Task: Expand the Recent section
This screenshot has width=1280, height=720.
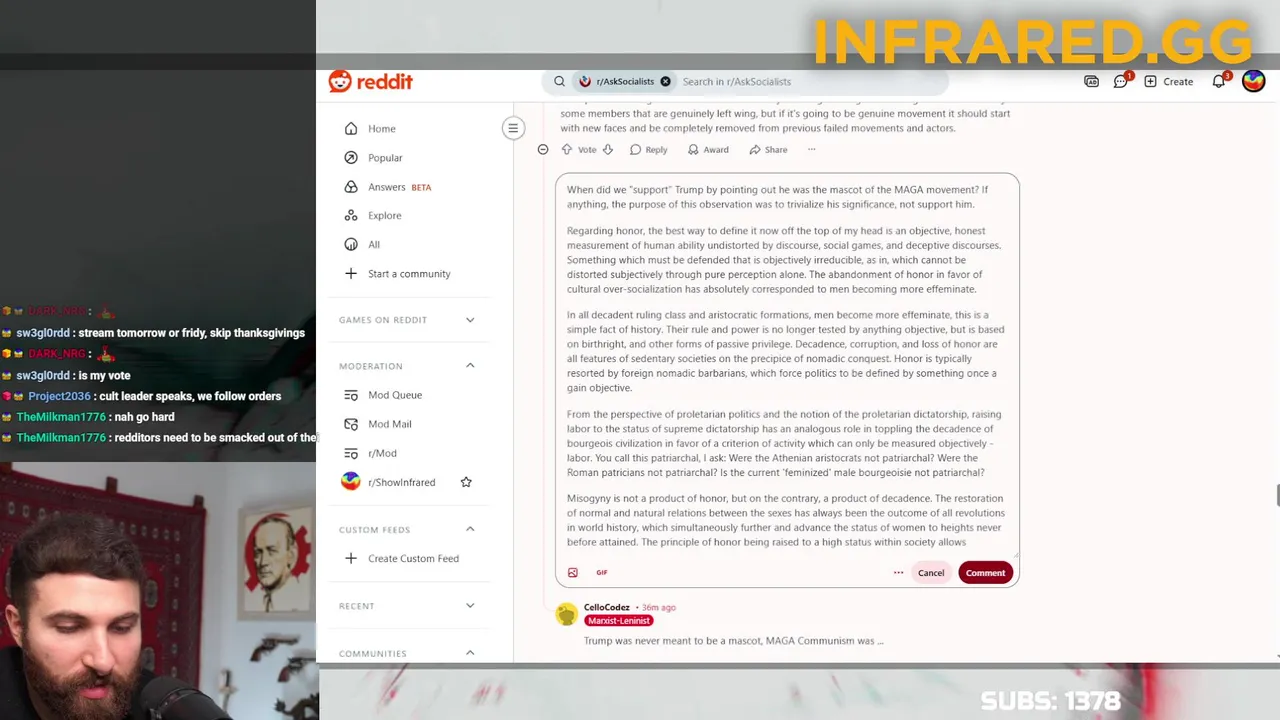Action: 470,606
